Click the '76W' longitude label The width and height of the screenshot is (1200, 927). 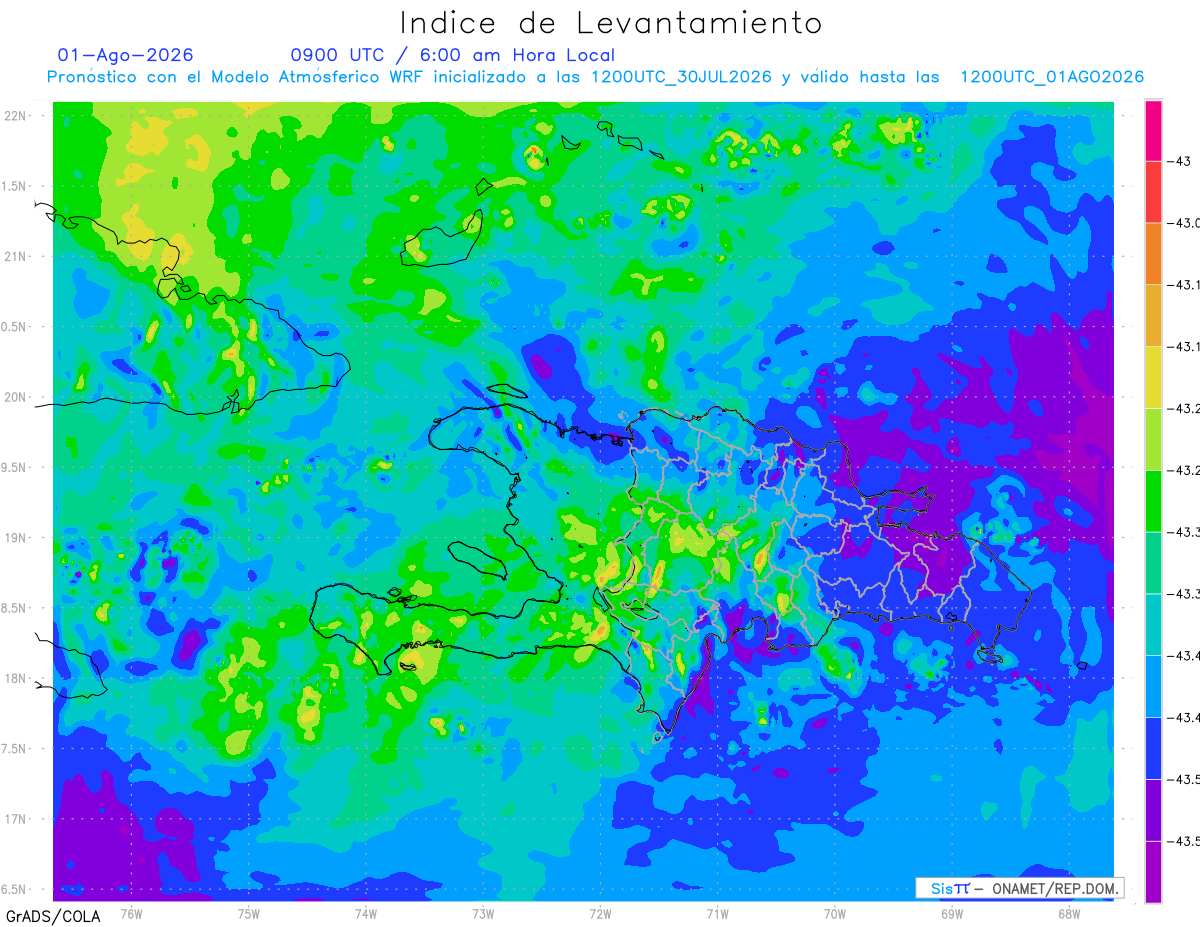tap(131, 914)
